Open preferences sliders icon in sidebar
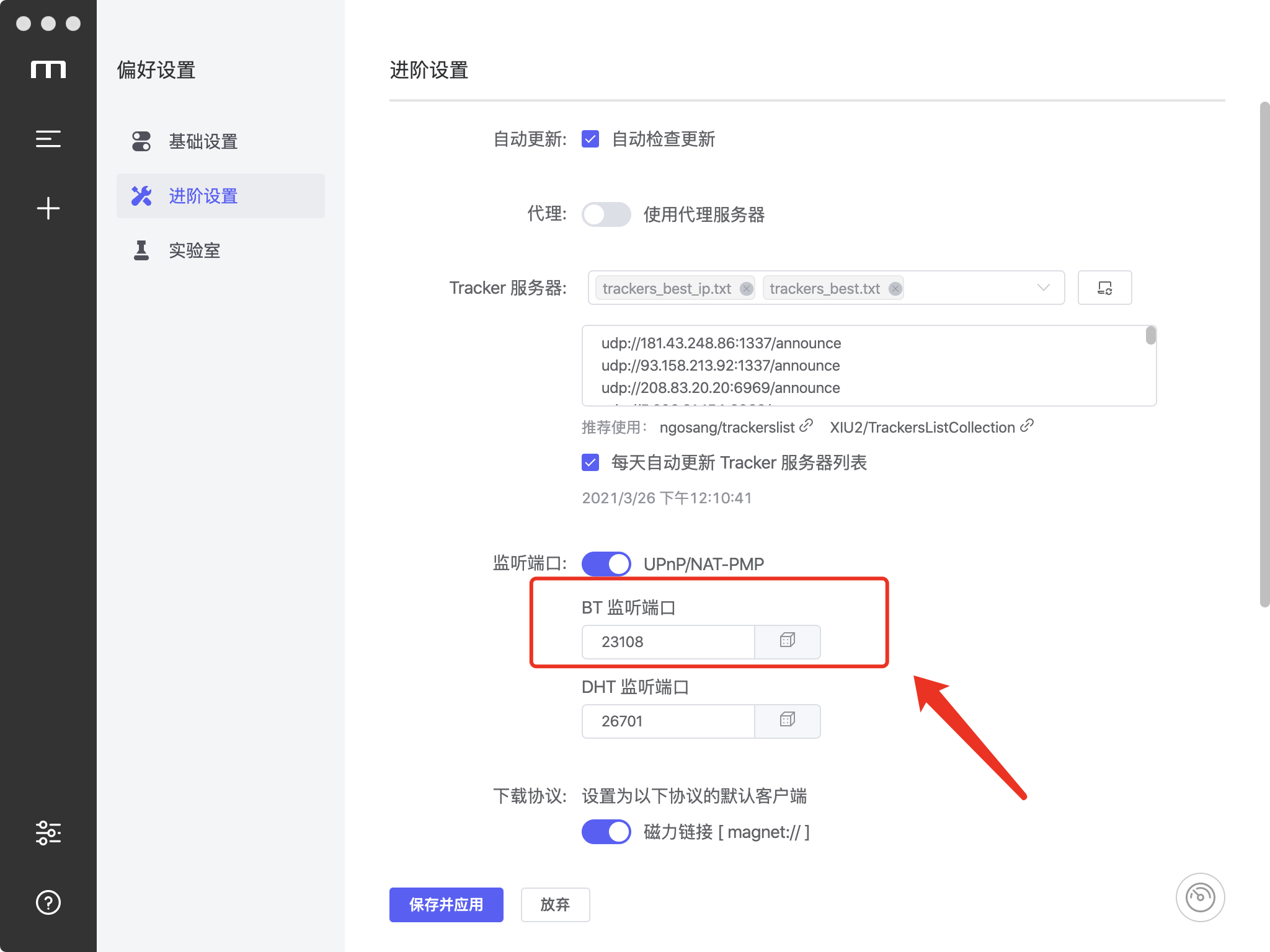This screenshot has width=1270, height=952. click(48, 833)
